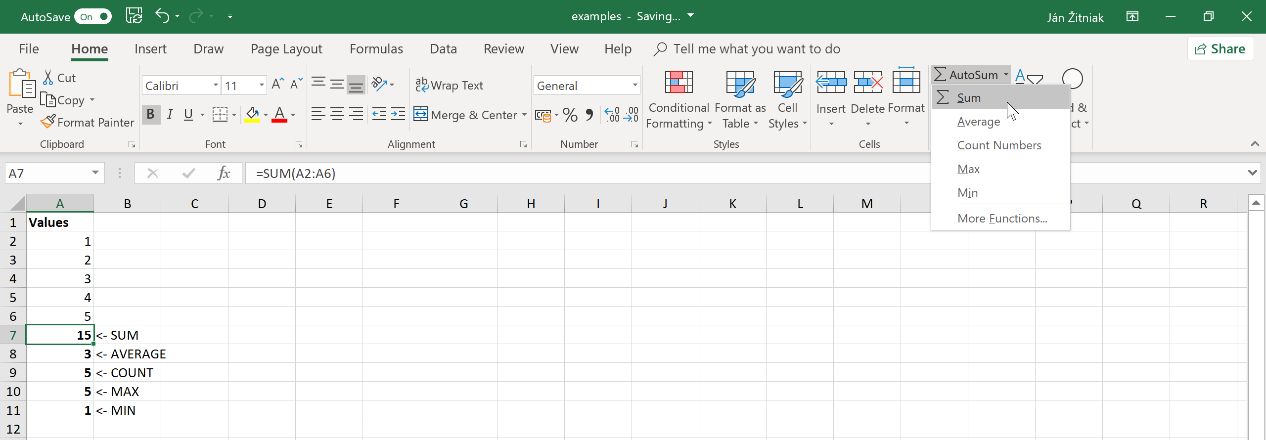
Task: Apply yellow Fill Color bucket
Action: (252, 115)
